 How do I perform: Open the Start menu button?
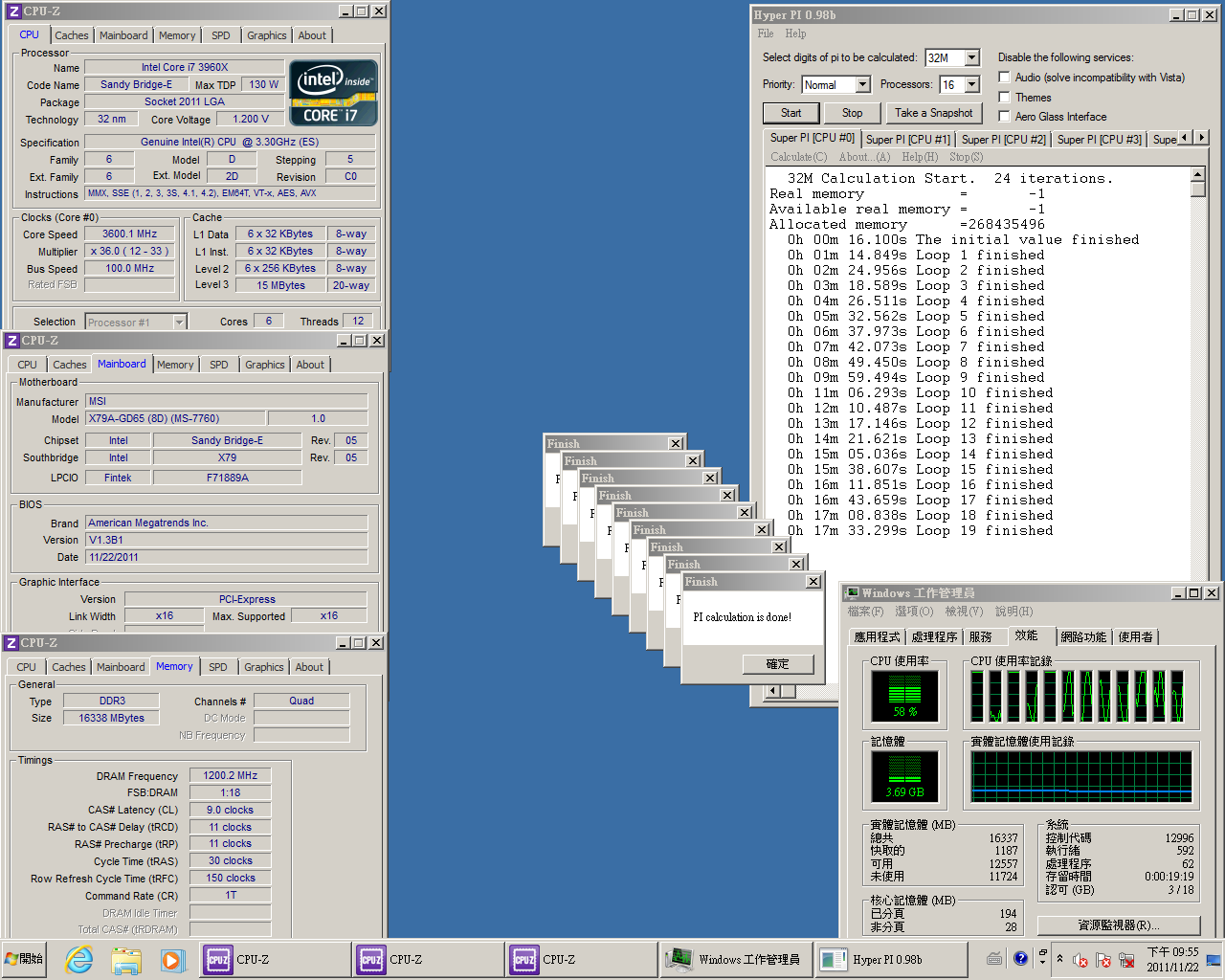point(25,959)
